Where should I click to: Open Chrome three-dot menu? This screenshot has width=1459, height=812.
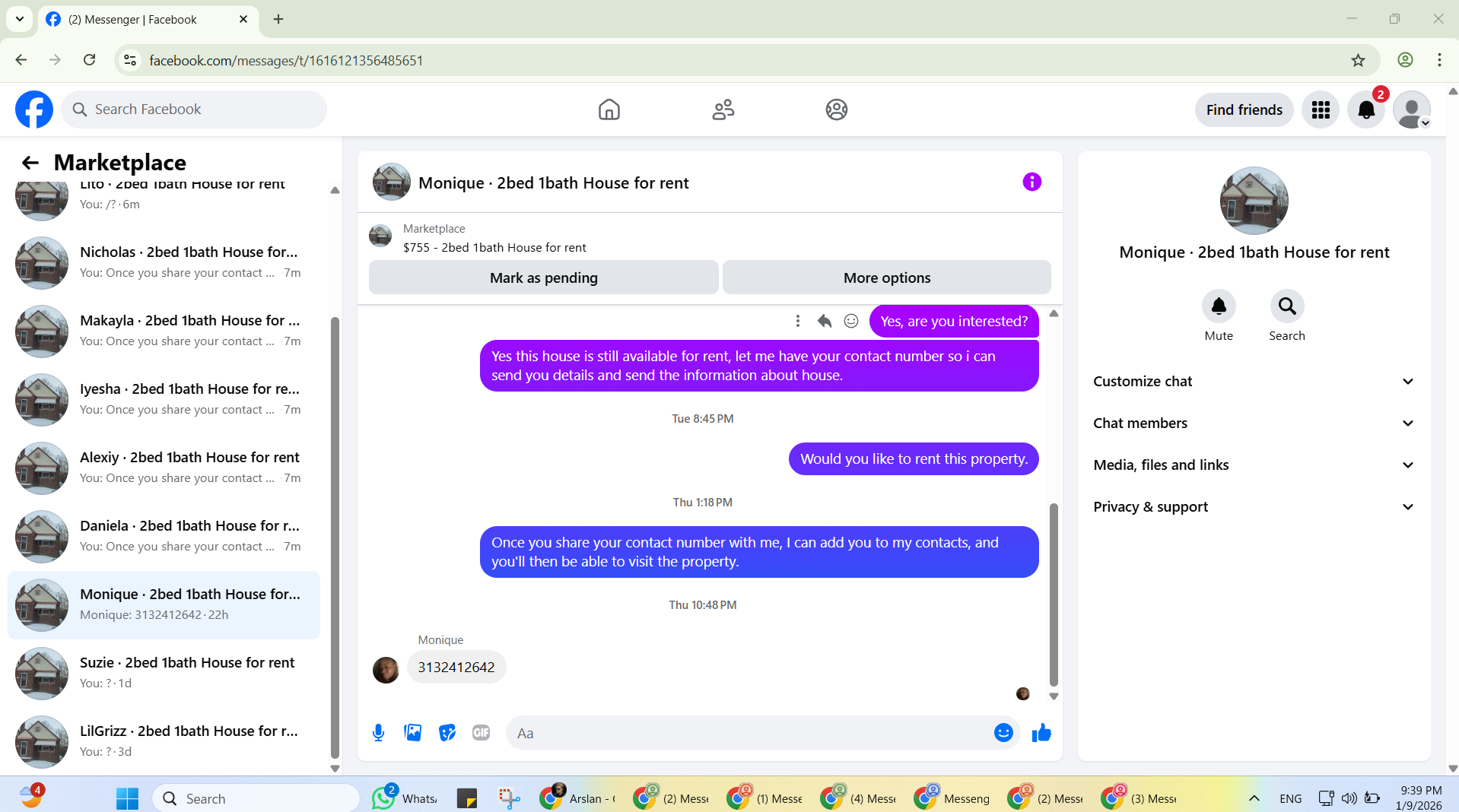coord(1439,60)
